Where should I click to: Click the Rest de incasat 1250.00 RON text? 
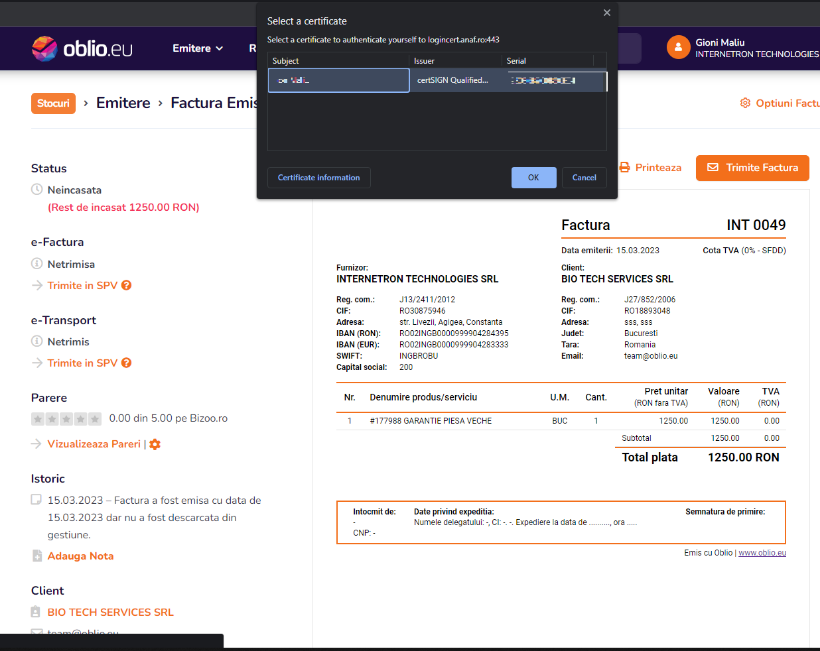(123, 207)
